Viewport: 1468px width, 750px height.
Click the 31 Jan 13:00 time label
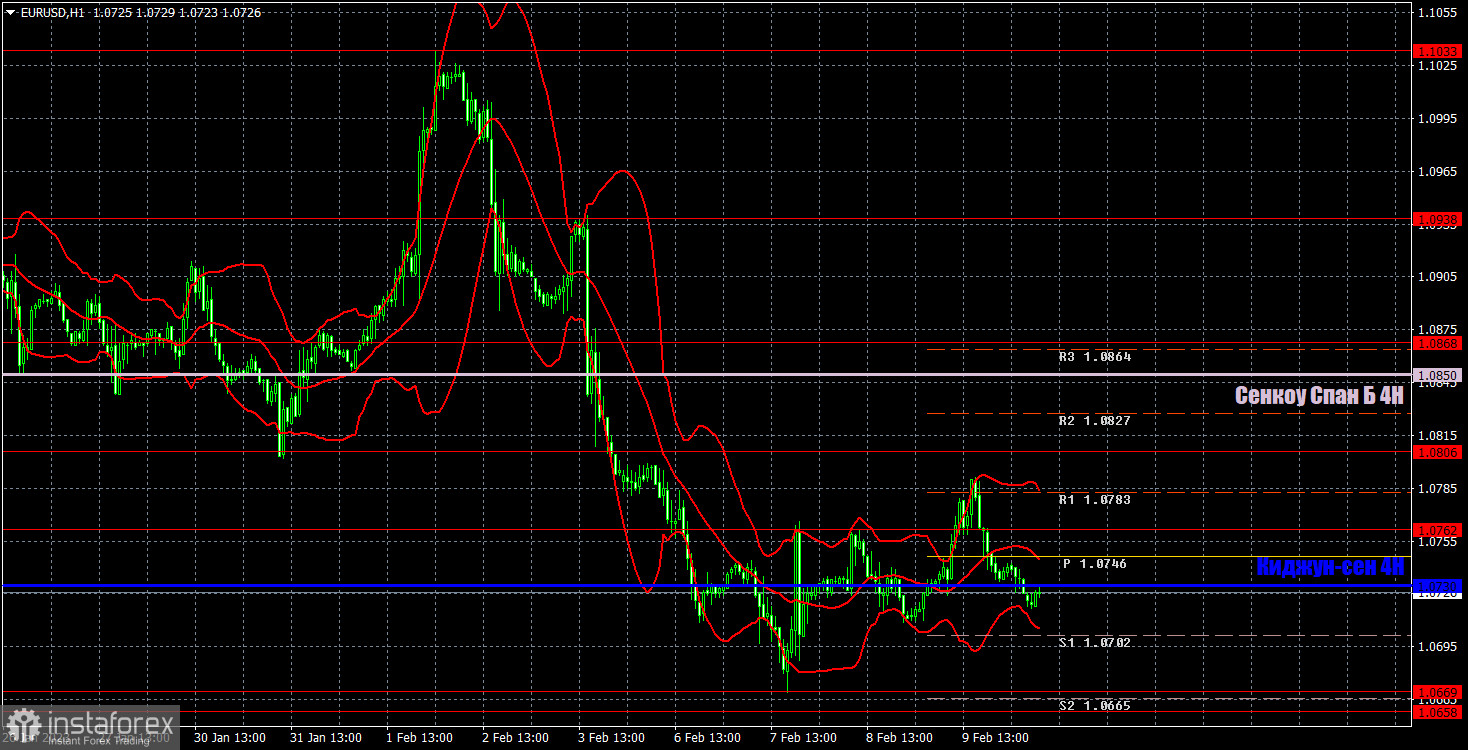[324, 738]
